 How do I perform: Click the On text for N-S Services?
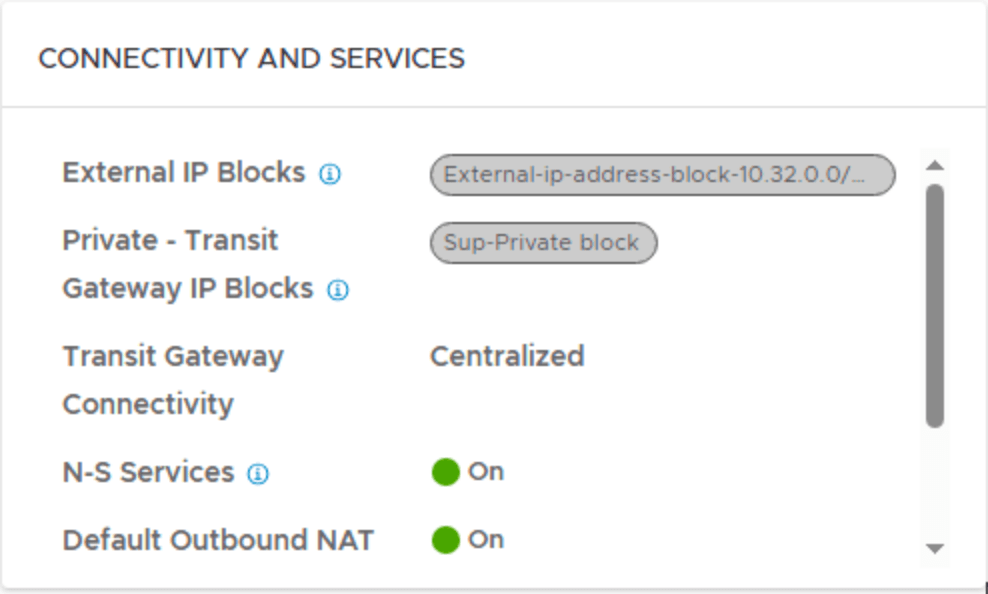[486, 472]
